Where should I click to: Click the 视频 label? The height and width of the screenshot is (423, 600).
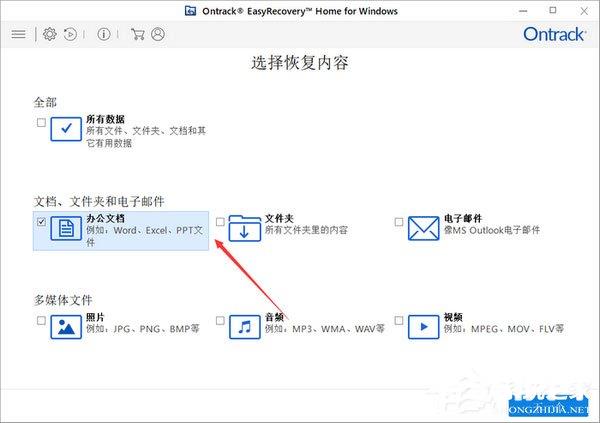[453, 317]
